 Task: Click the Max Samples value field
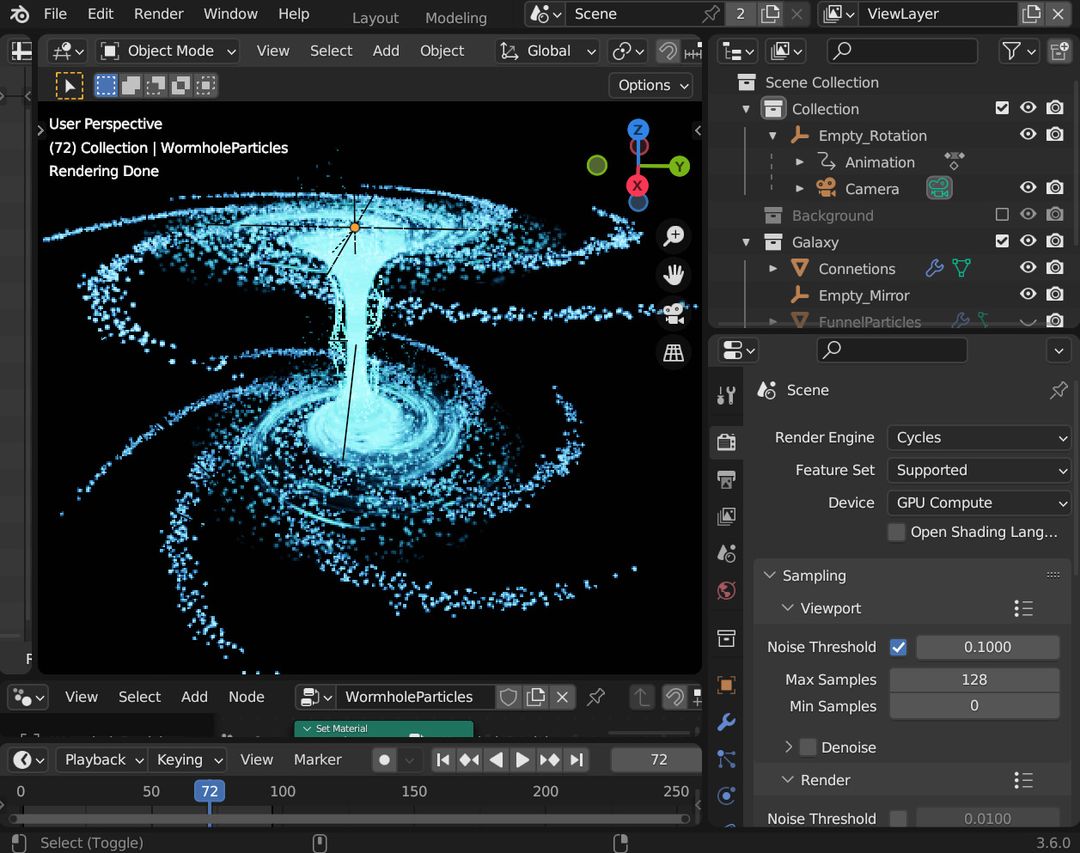(974, 680)
